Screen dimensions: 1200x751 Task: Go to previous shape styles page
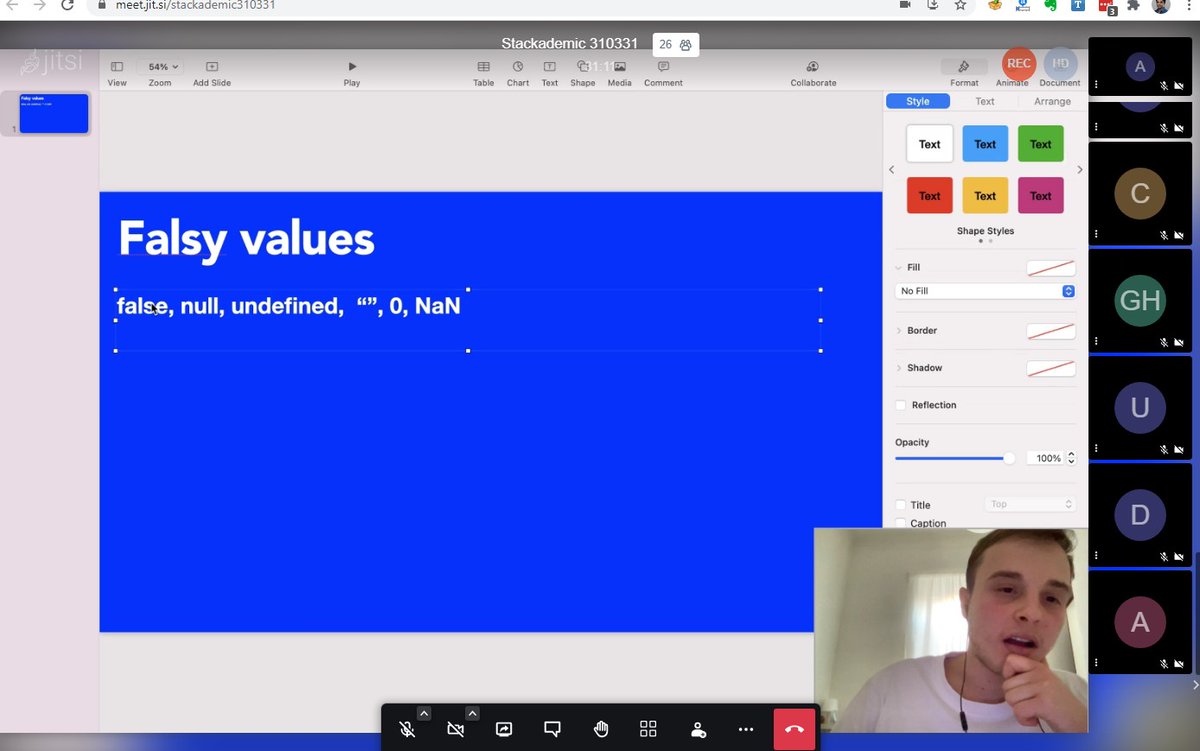[x=892, y=170]
